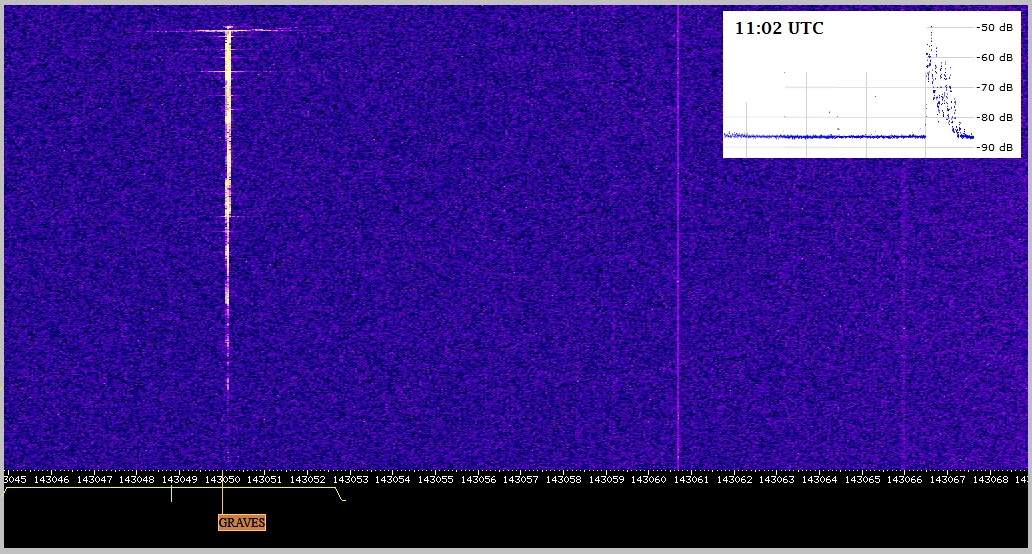Viewport: 1032px width, 554px height.
Task: Click the 143050 frequency tick label
Action: pyautogui.click(x=222, y=480)
